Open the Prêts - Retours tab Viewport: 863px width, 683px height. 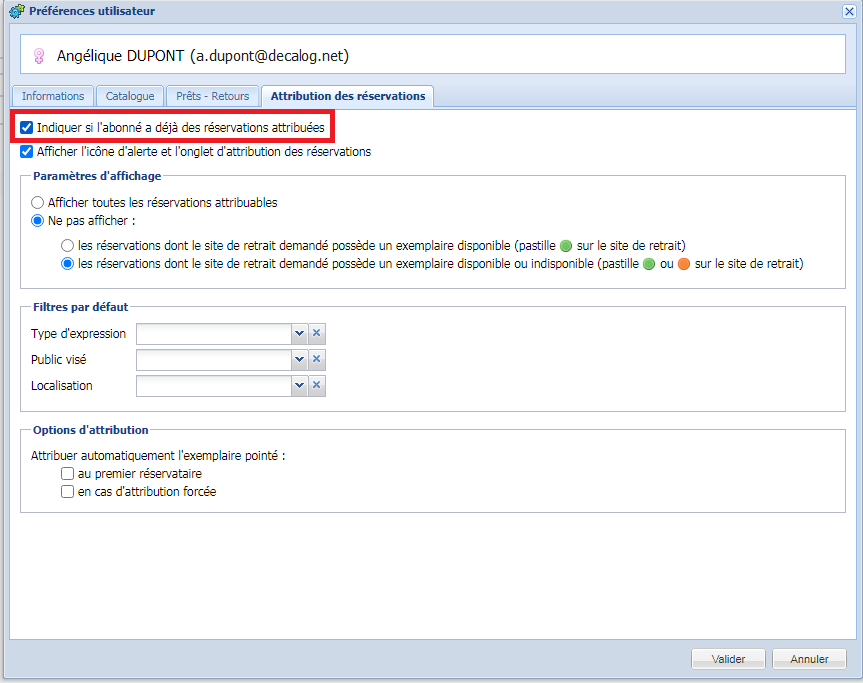coord(212,96)
